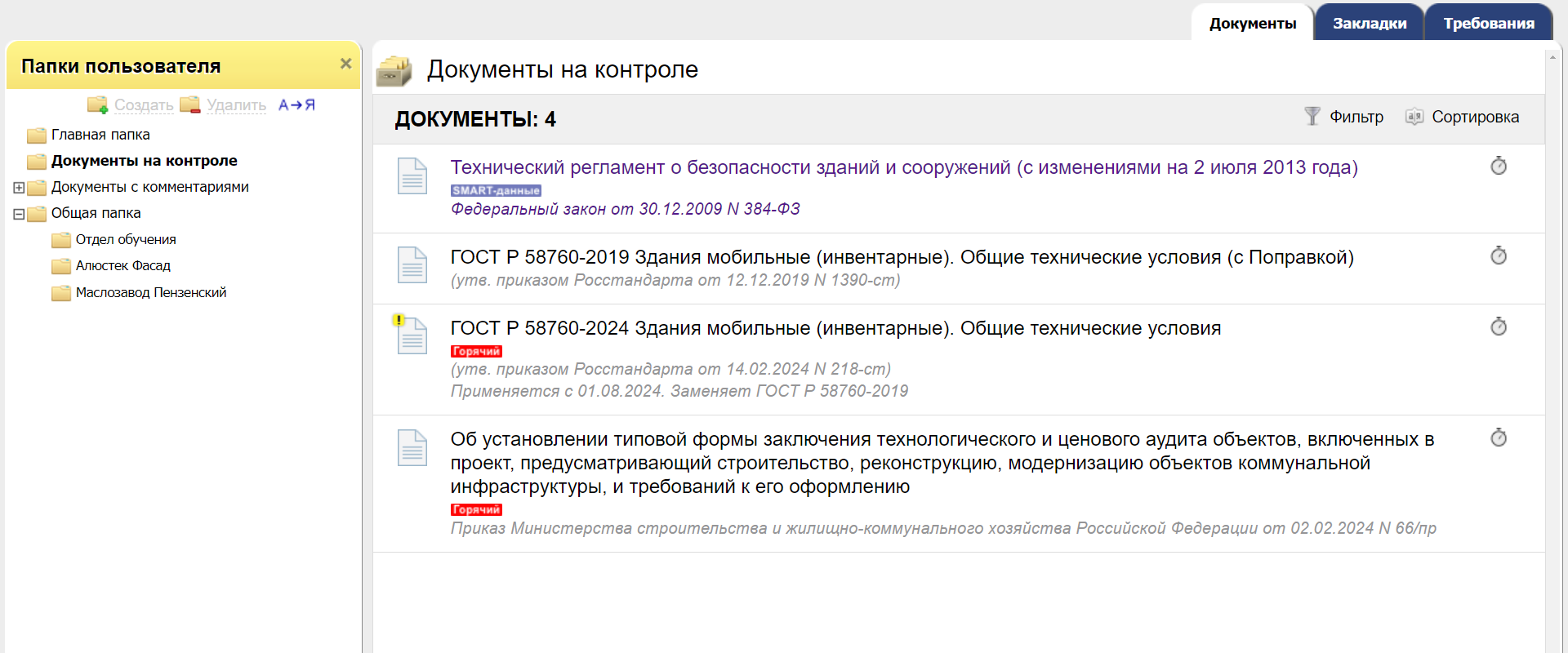
Task: Select Главная папка in the tree
Action: tap(100, 135)
